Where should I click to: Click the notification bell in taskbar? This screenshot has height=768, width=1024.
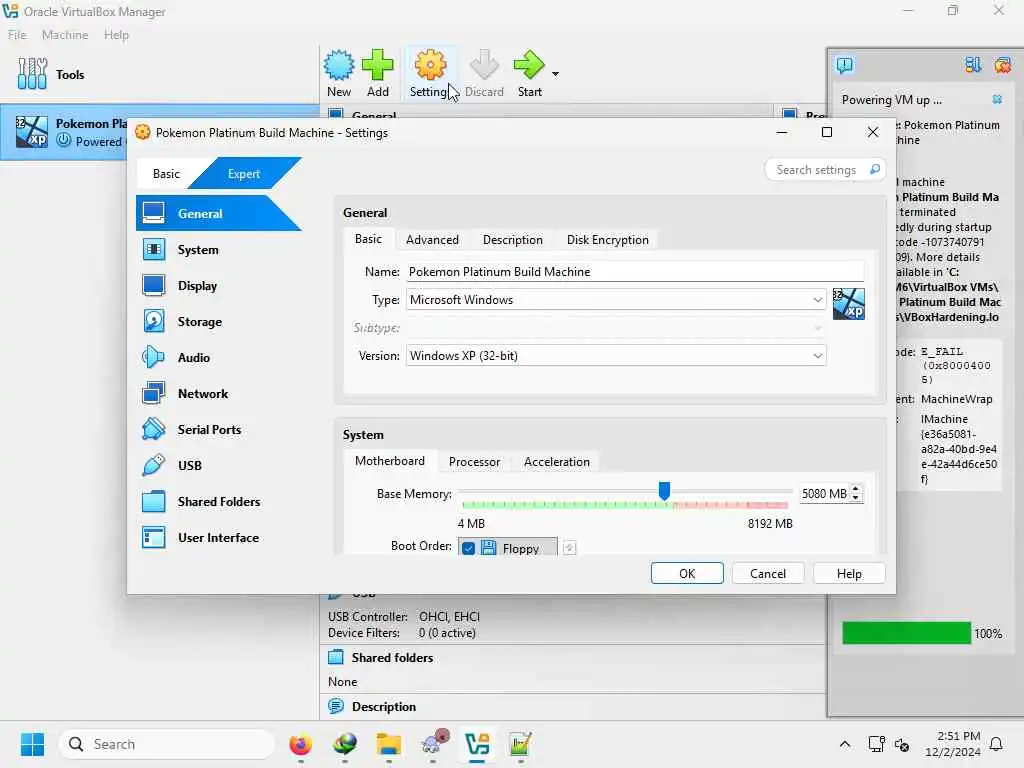tap(997, 744)
